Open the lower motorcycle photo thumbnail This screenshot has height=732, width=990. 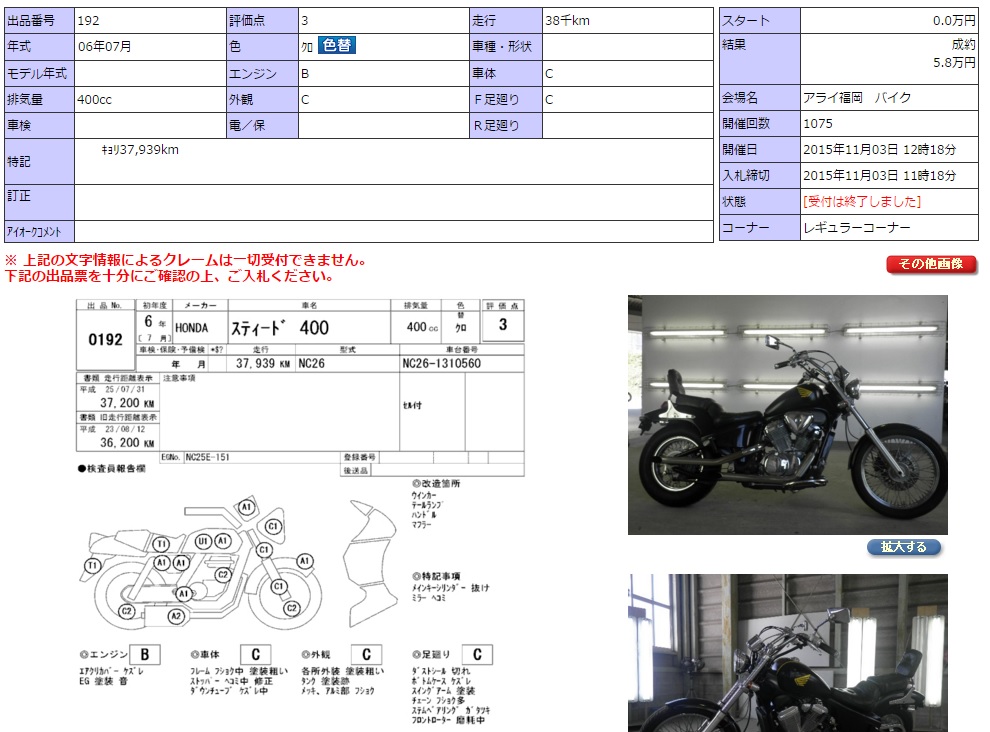click(x=787, y=652)
